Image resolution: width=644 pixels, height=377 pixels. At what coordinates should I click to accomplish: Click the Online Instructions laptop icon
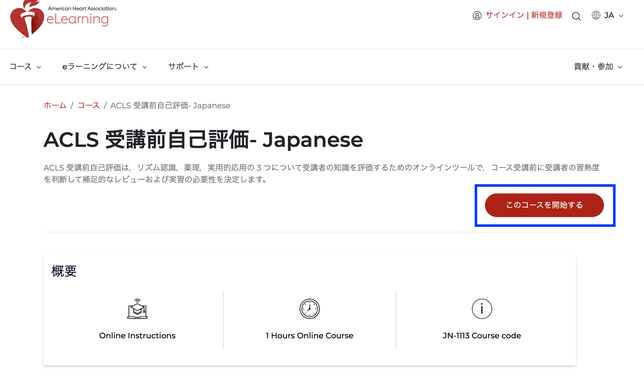pos(137,309)
